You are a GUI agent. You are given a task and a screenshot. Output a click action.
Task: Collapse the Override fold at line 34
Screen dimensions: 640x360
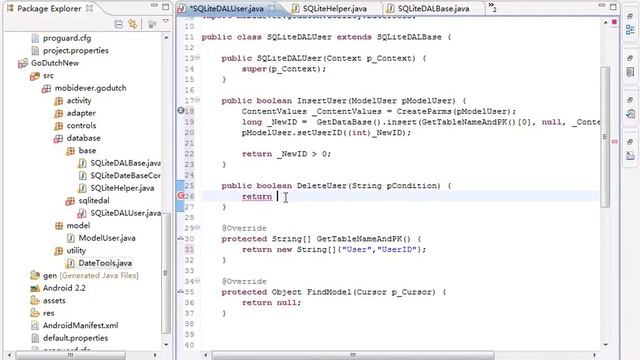pyautogui.click(x=198, y=280)
